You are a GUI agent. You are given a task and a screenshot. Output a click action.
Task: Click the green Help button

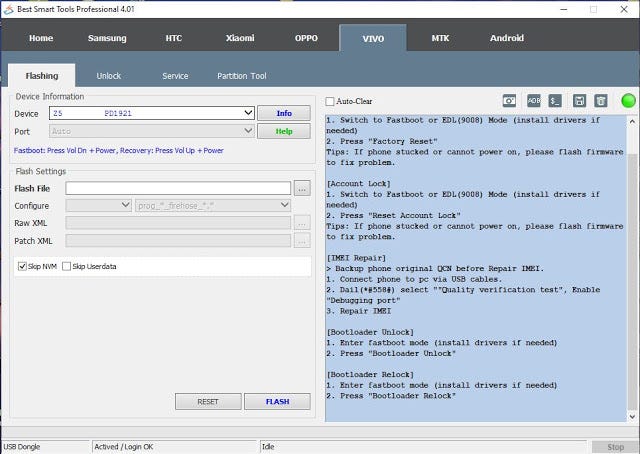pos(284,131)
